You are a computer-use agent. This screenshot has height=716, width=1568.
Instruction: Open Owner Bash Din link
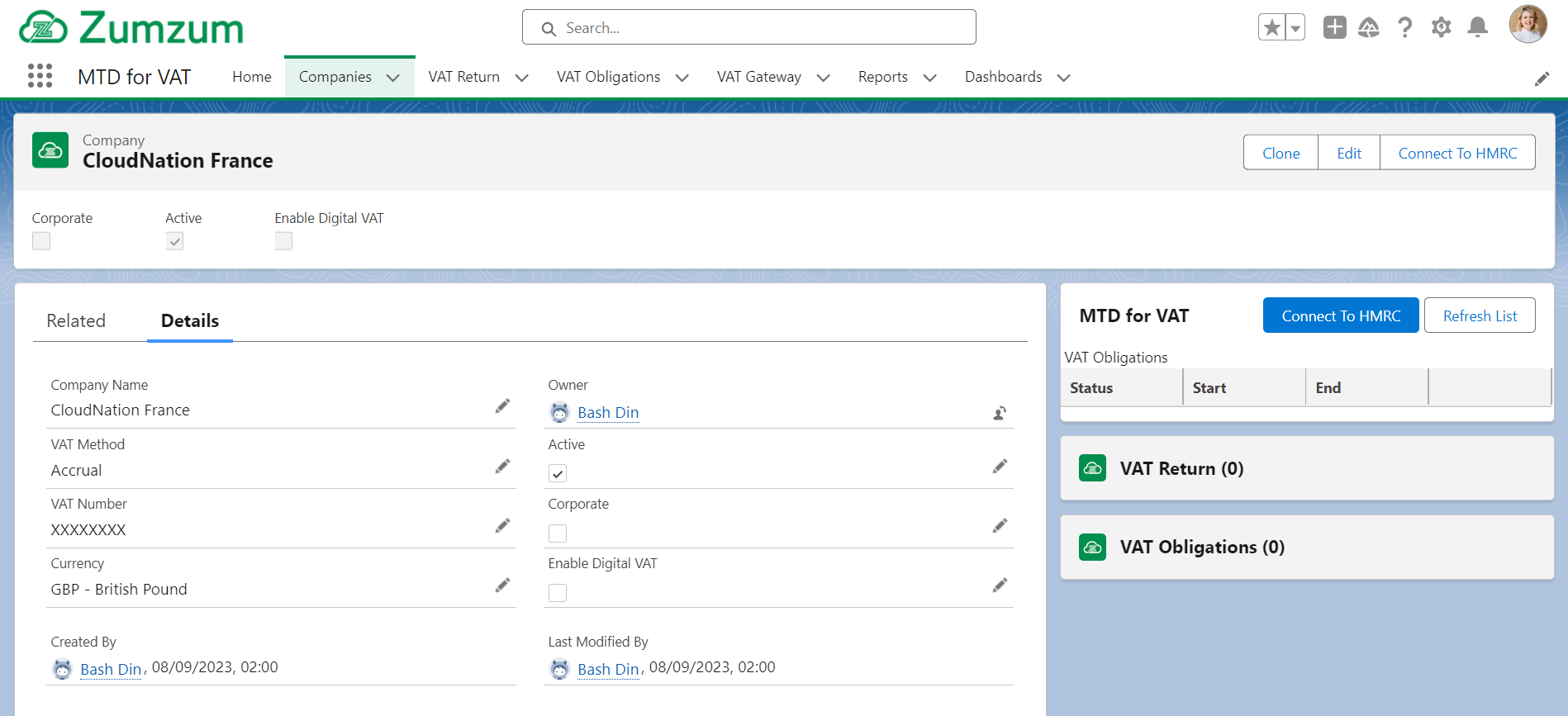(x=608, y=412)
